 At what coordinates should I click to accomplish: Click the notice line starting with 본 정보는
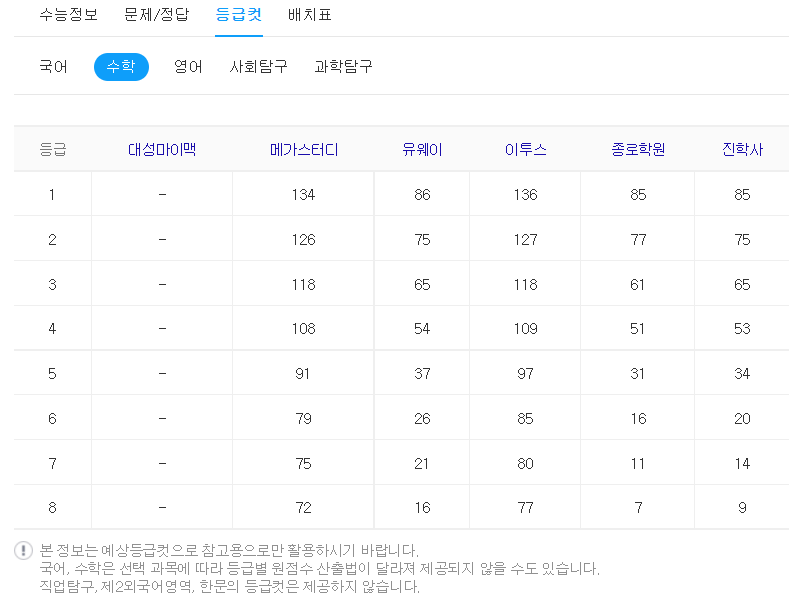[229, 550]
